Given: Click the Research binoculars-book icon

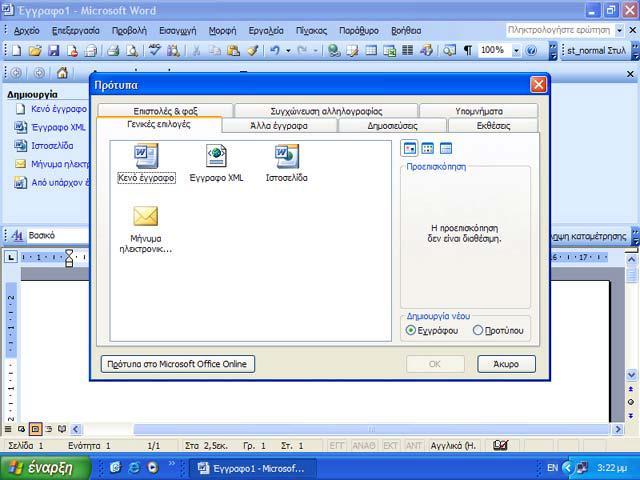Looking at the screenshot, I should coord(173,51).
